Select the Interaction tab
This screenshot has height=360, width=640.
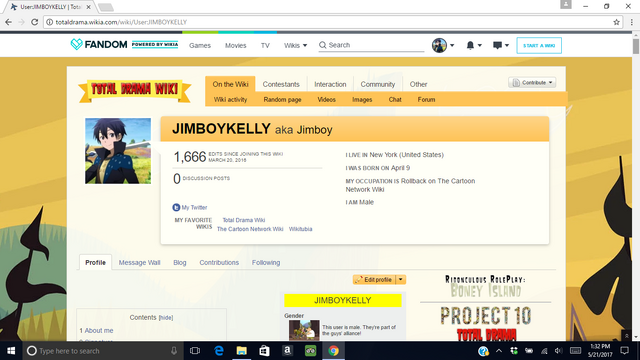click(x=330, y=84)
